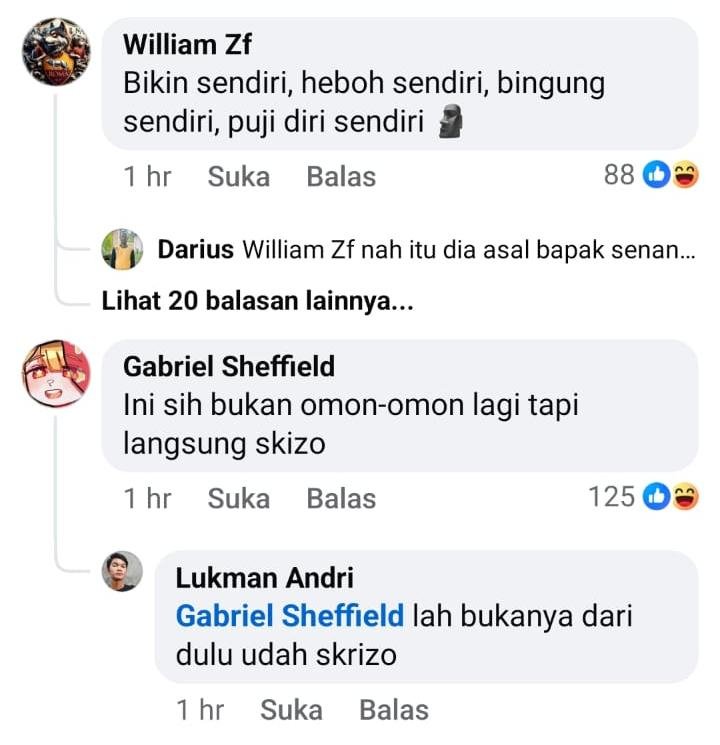Open the Gabriel Sheffield commenter name

(x=229, y=366)
